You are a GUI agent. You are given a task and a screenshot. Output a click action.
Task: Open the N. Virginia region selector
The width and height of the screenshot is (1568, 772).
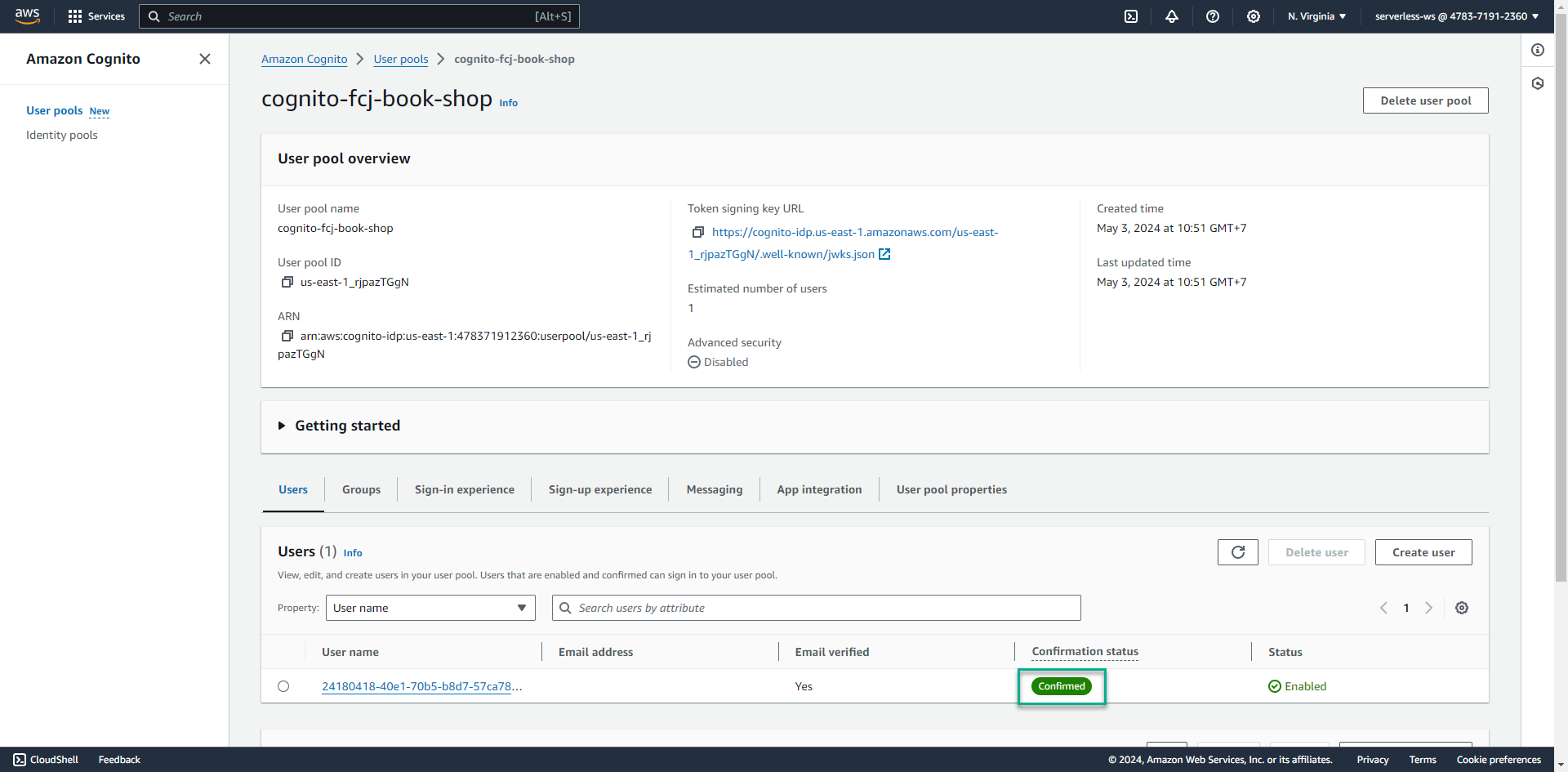coord(1316,16)
